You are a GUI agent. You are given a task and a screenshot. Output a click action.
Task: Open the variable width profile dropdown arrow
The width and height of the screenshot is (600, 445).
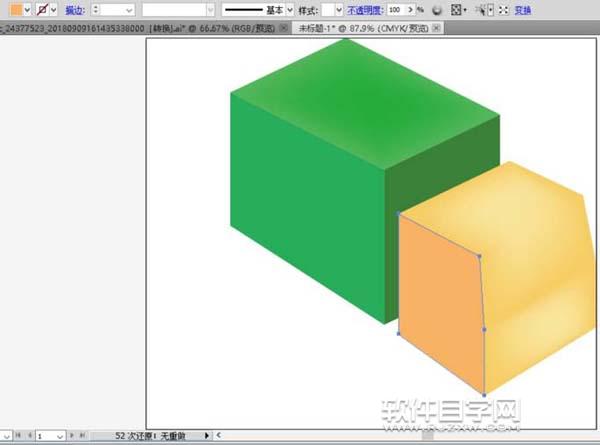tap(210, 10)
